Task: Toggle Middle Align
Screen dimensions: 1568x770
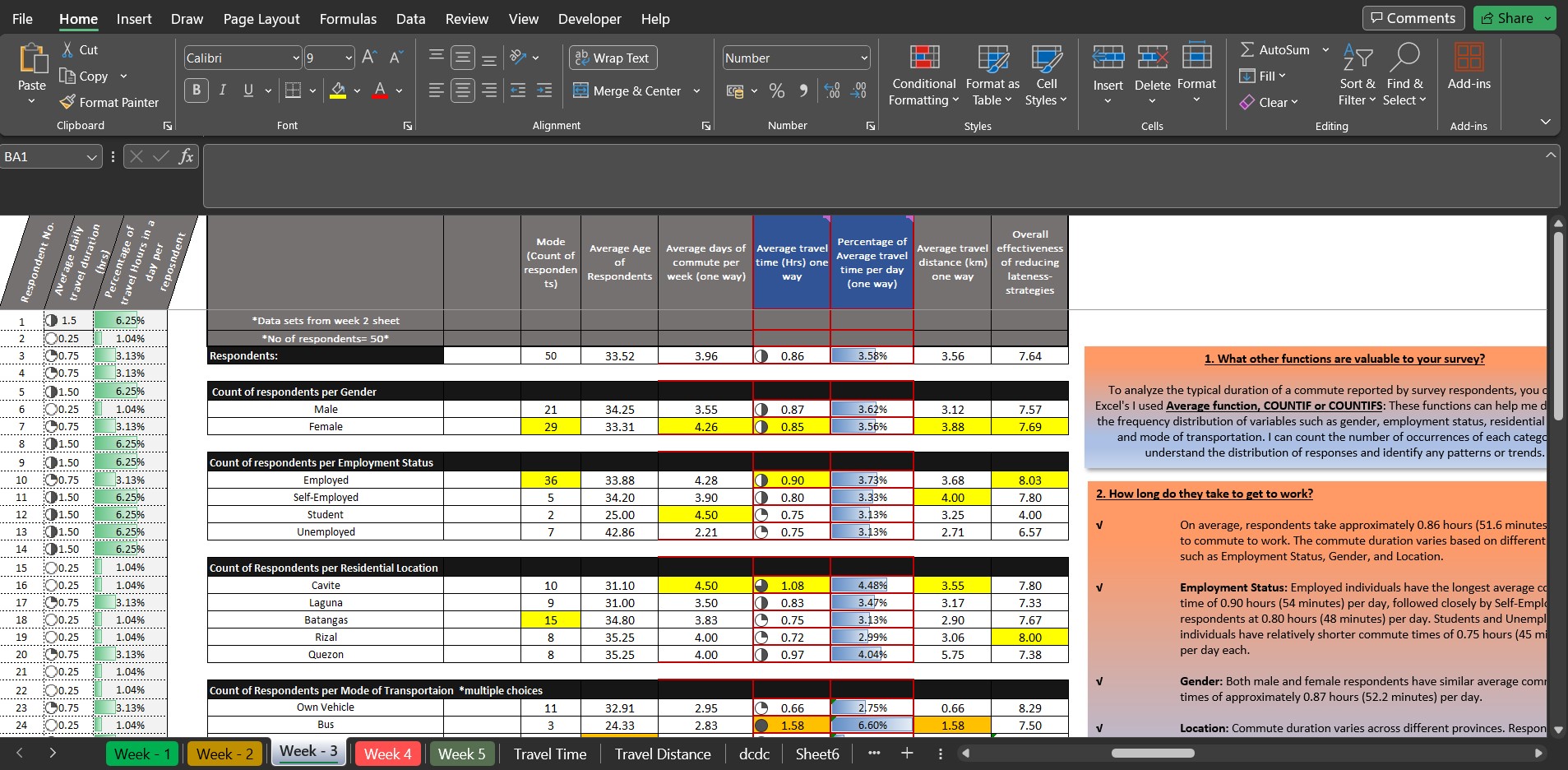Action: pyautogui.click(x=463, y=58)
